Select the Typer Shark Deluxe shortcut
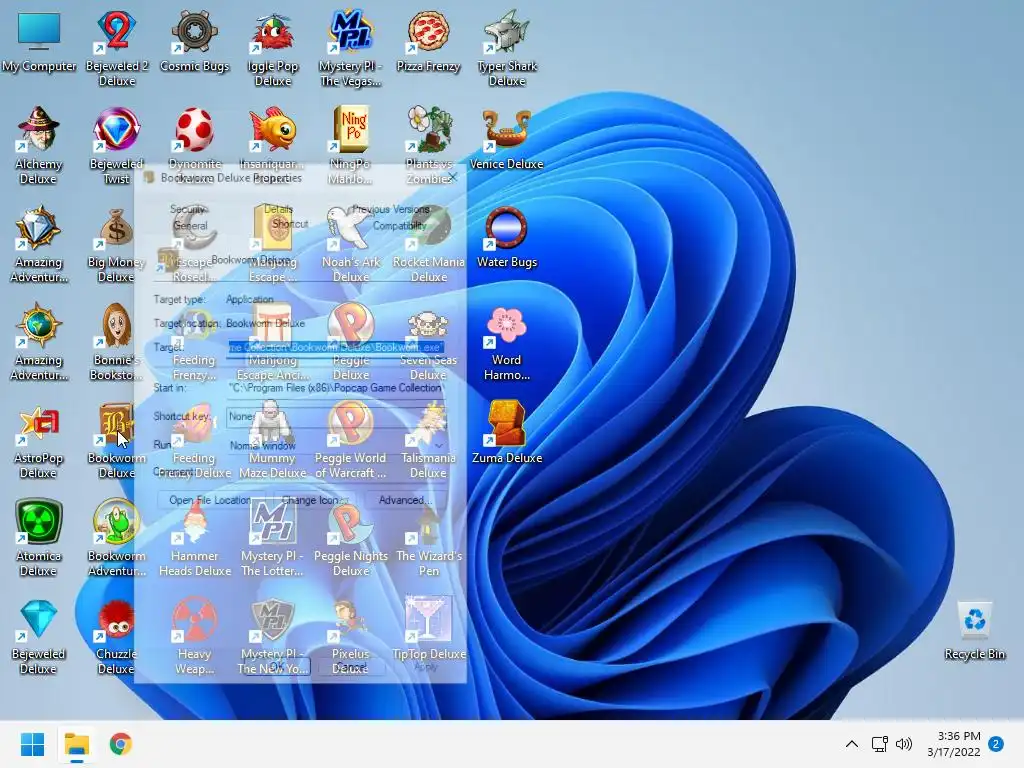The height and width of the screenshot is (768, 1024). 507,49
